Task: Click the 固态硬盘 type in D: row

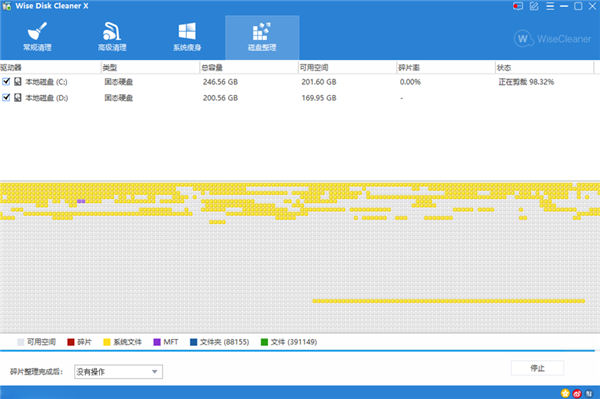Action: tap(119, 98)
